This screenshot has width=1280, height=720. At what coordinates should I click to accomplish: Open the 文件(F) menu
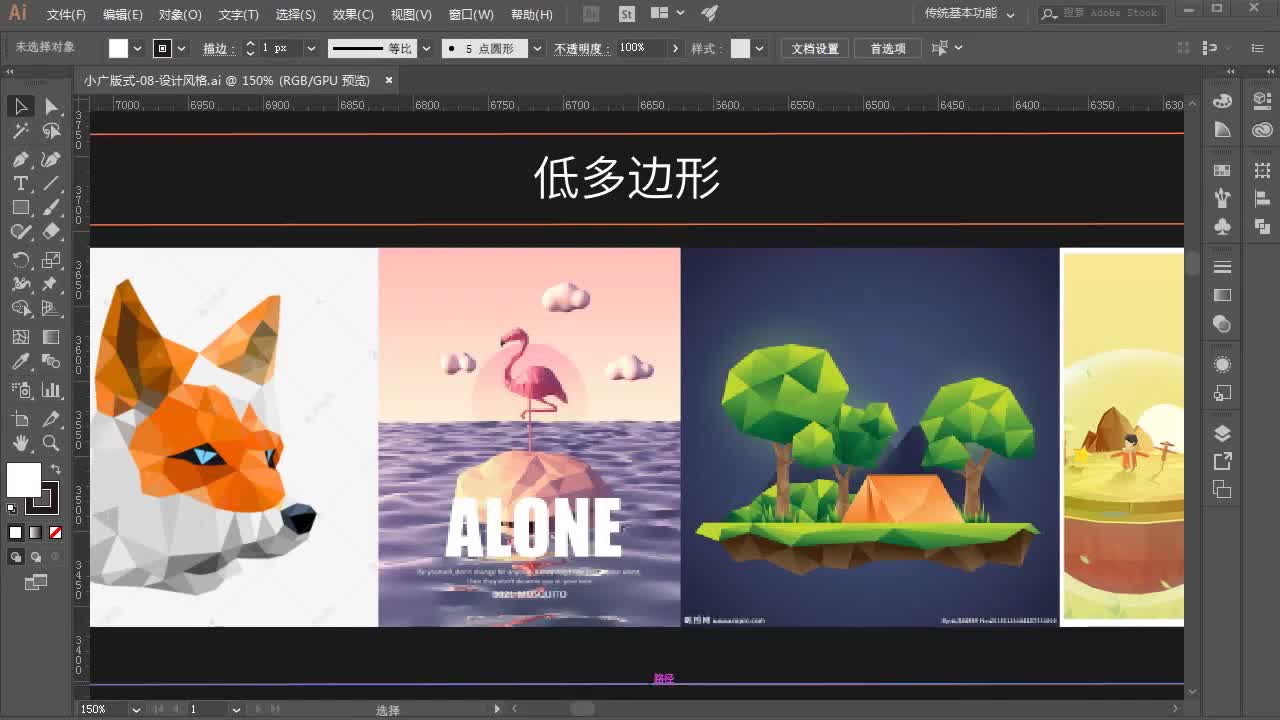[66, 14]
